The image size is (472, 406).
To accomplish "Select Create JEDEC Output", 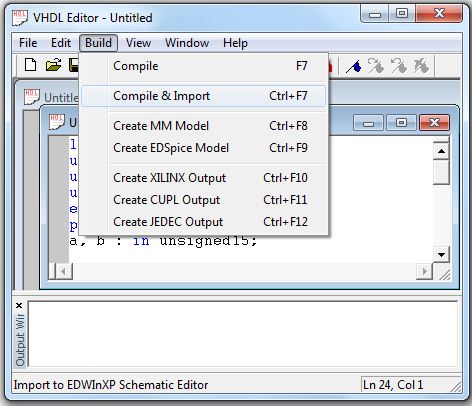I will coord(203,222).
